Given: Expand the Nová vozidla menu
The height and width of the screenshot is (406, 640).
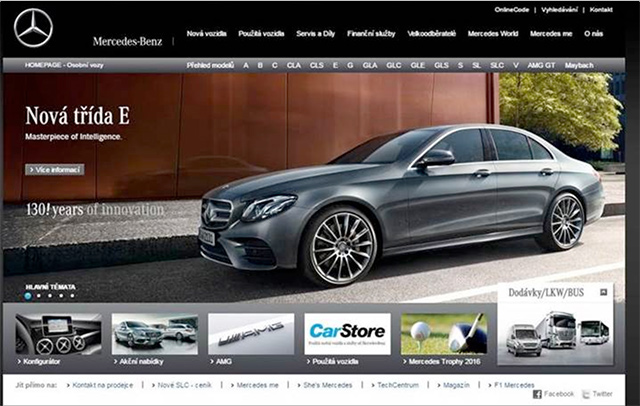Looking at the screenshot, I should click(208, 33).
